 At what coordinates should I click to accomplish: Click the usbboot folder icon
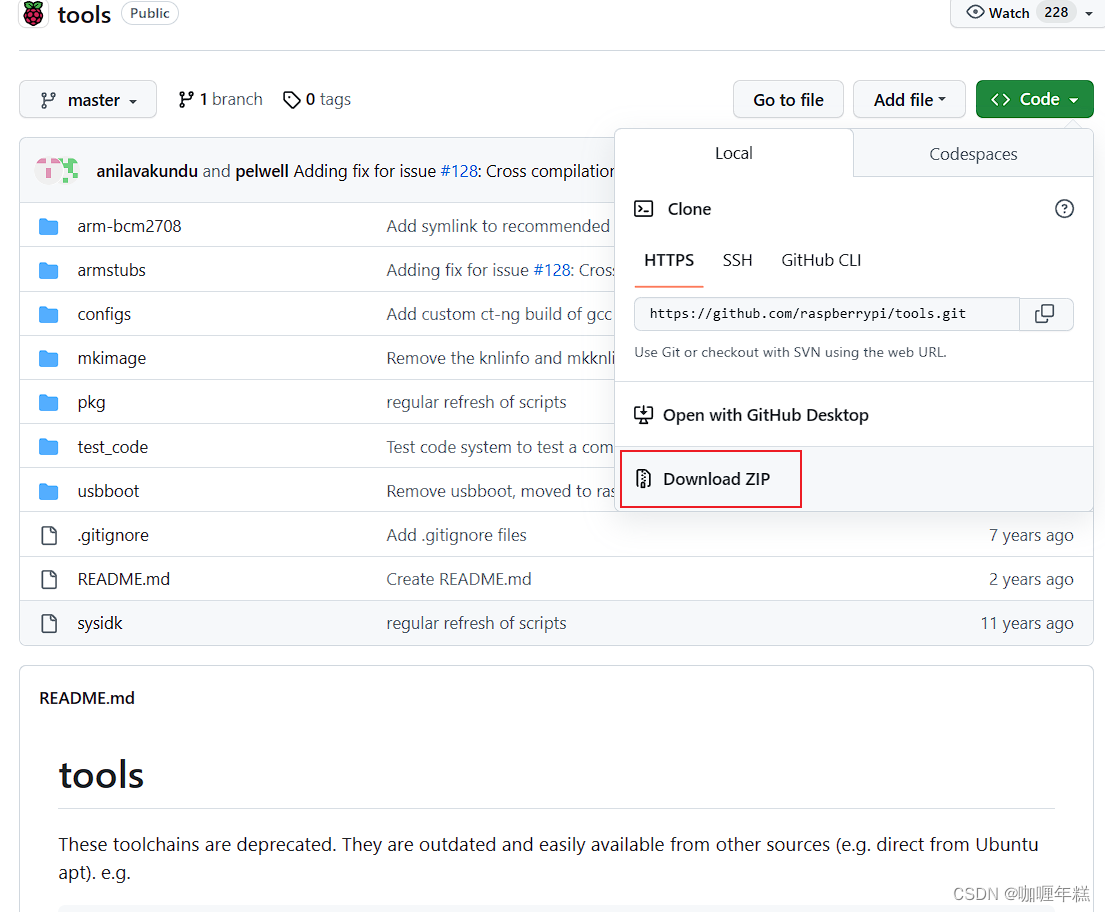coord(49,491)
